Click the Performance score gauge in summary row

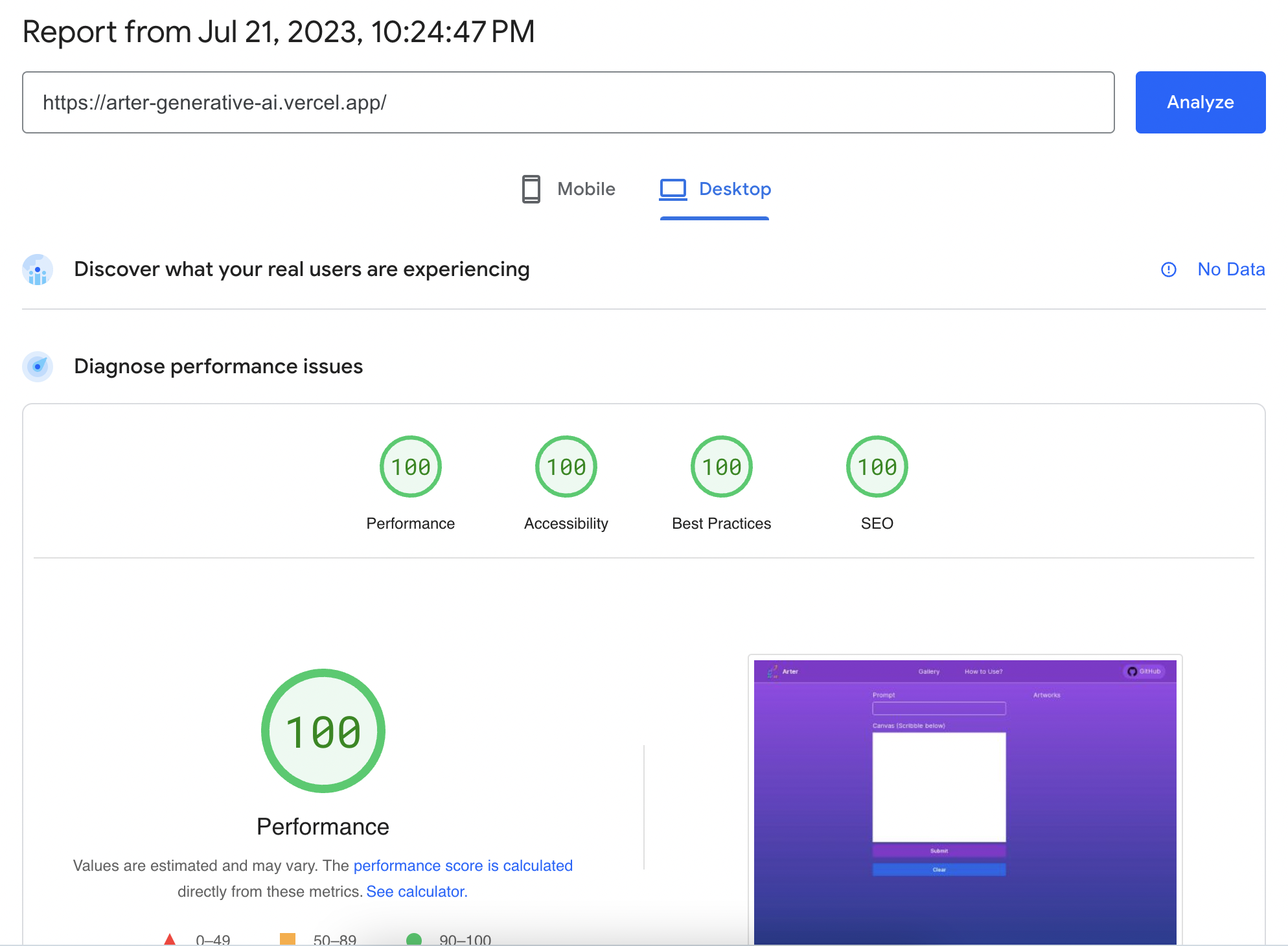pyautogui.click(x=410, y=467)
